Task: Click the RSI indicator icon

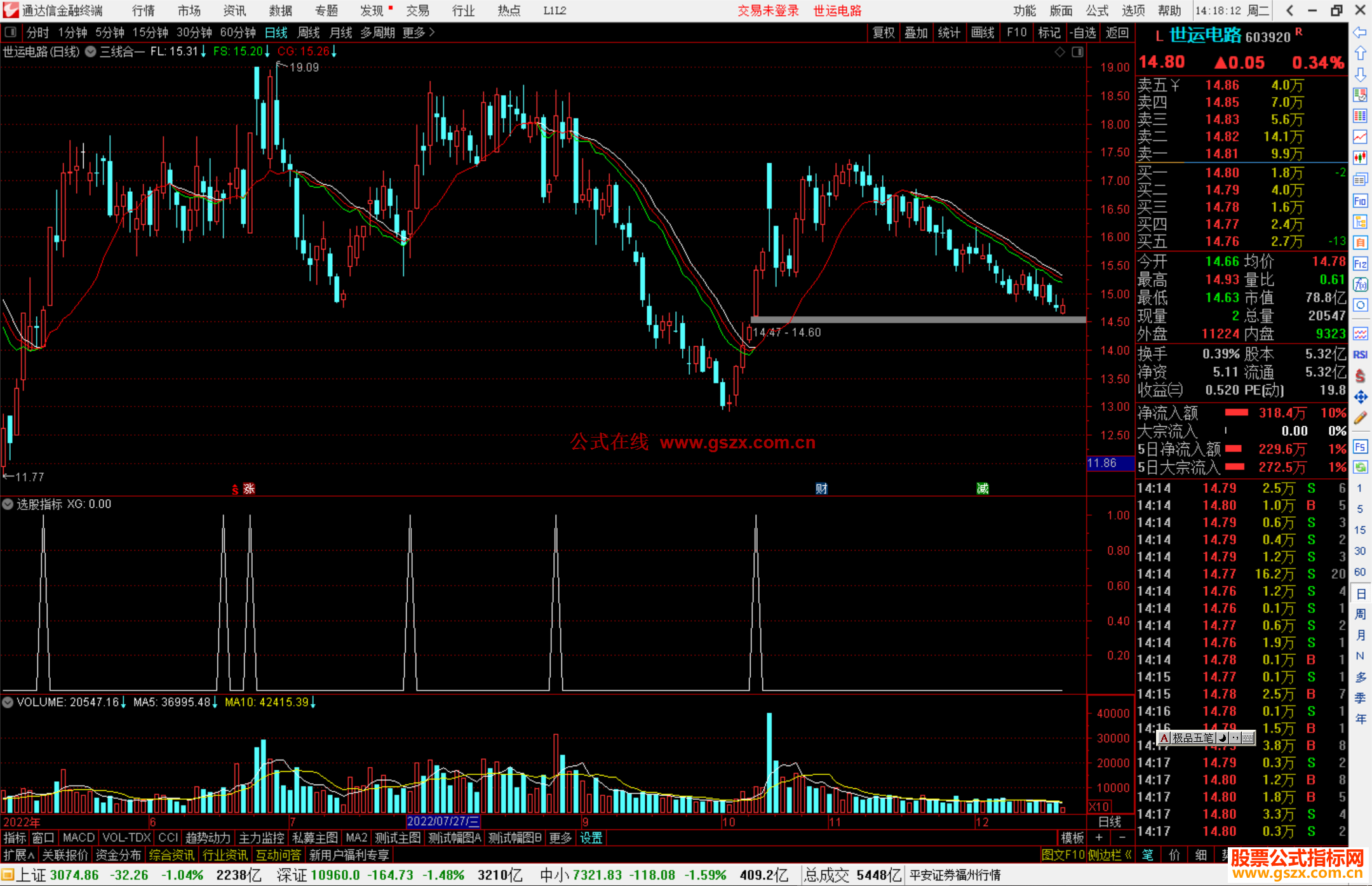Action: 1360,354
